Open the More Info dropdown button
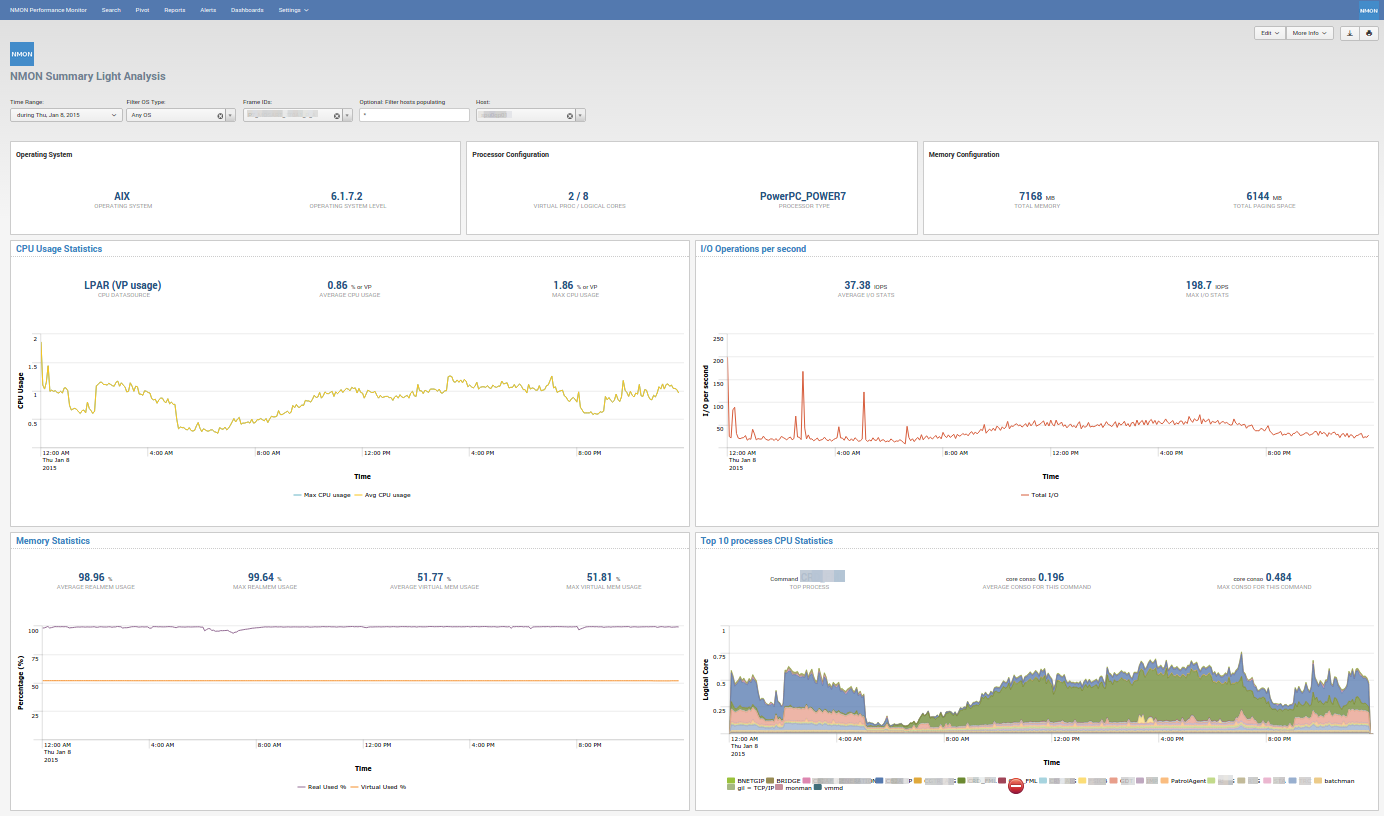Image resolution: width=1384 pixels, height=816 pixels. pyautogui.click(x=1310, y=33)
